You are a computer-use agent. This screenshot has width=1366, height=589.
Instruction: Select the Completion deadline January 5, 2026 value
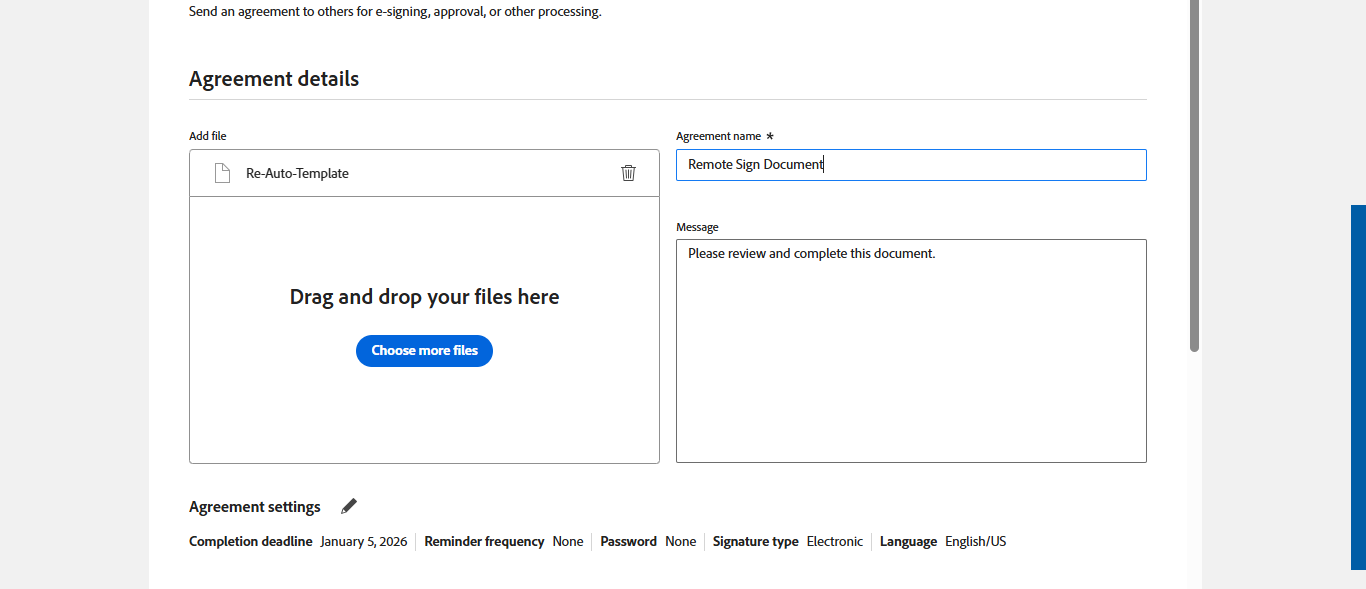click(363, 542)
